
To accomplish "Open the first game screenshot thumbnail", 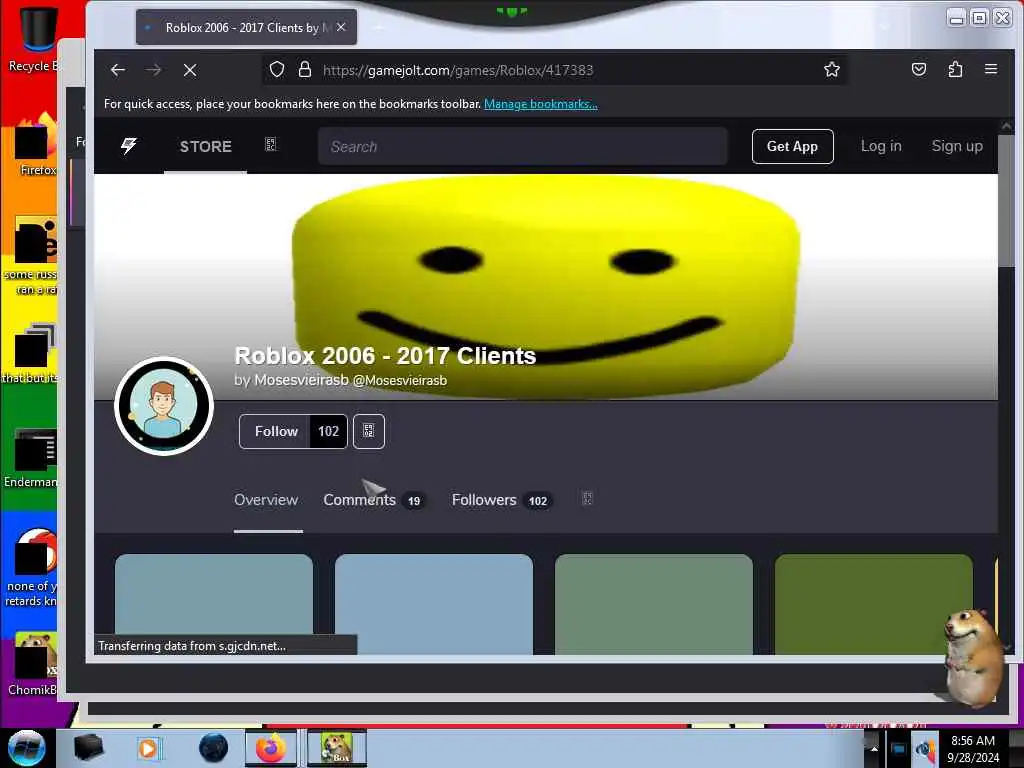I will 214,604.
